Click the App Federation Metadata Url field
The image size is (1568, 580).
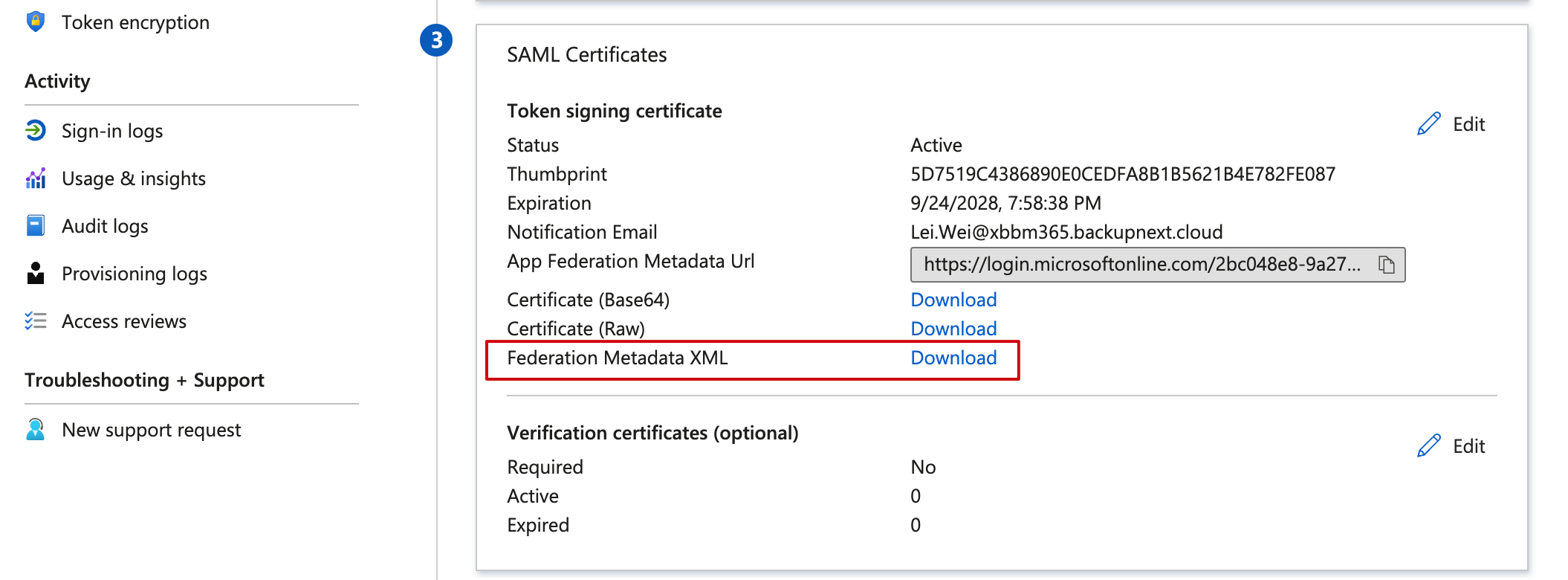(x=1141, y=265)
